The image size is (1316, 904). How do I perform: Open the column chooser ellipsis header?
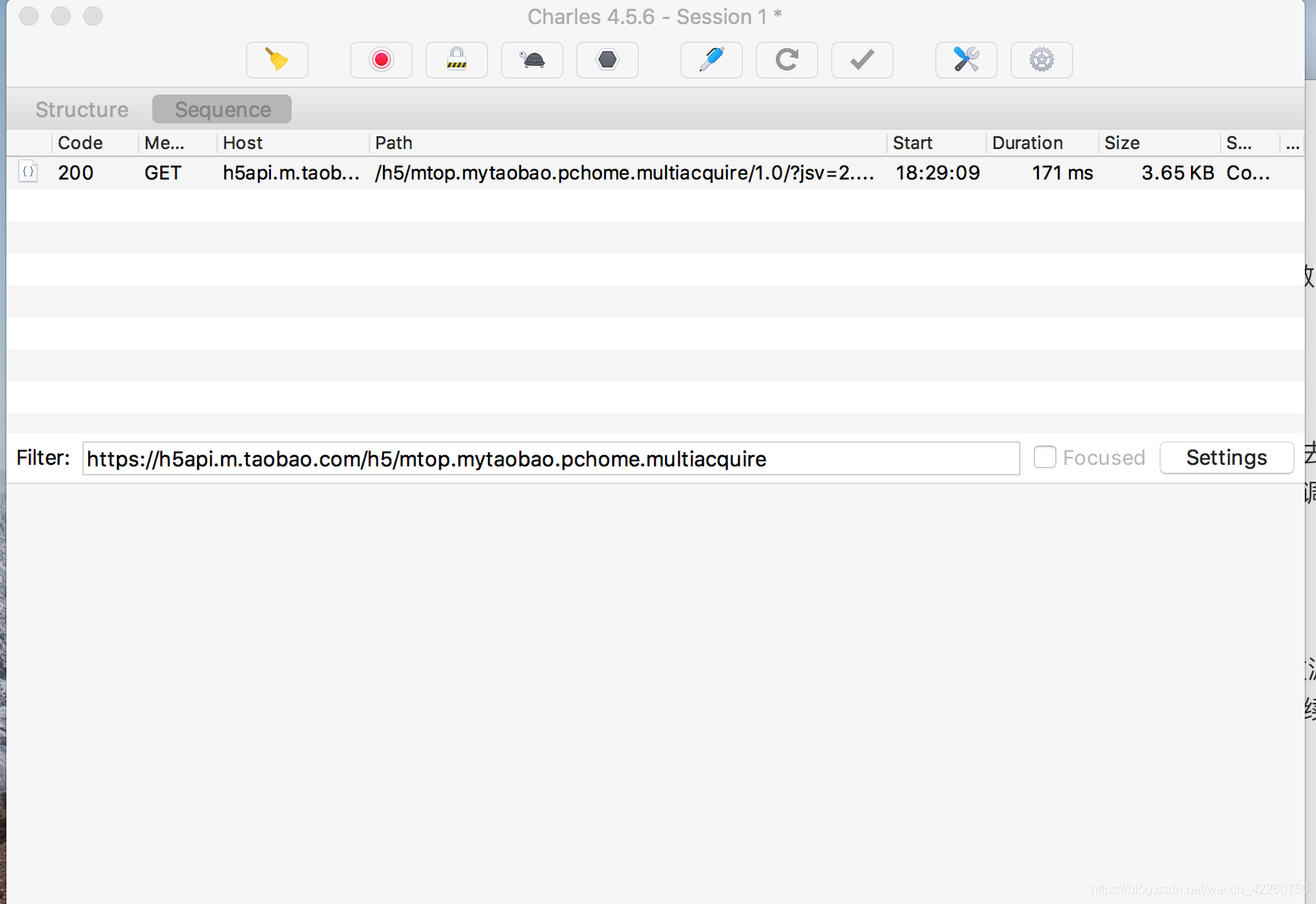[x=1292, y=143]
